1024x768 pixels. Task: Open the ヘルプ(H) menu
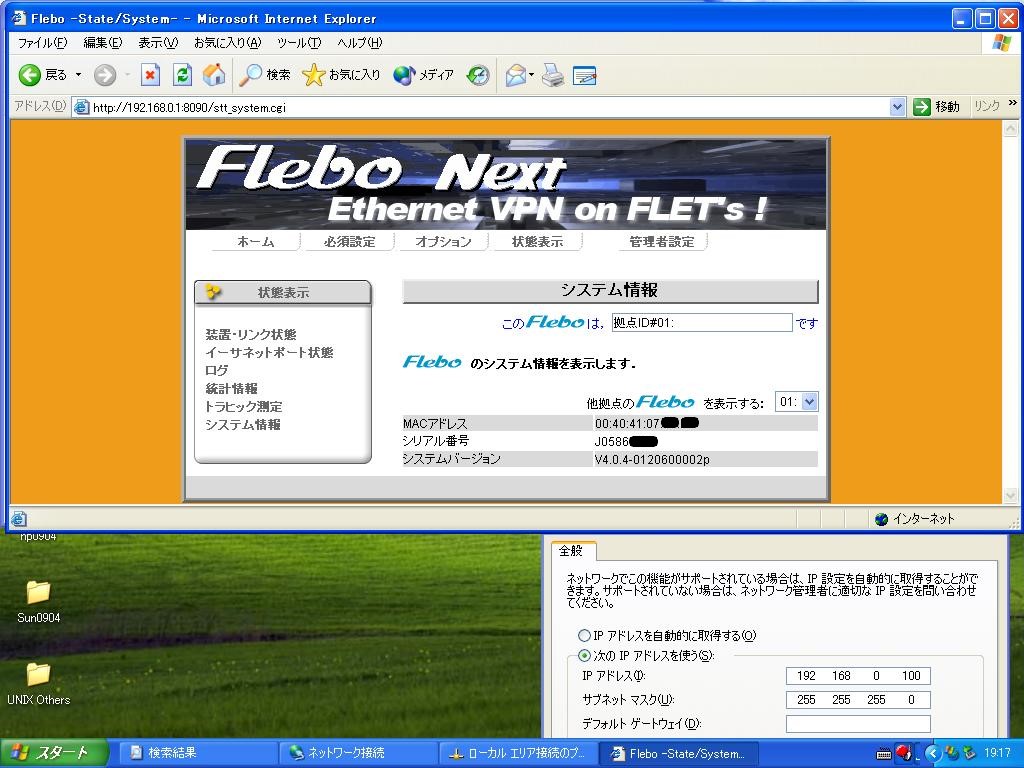[359, 43]
